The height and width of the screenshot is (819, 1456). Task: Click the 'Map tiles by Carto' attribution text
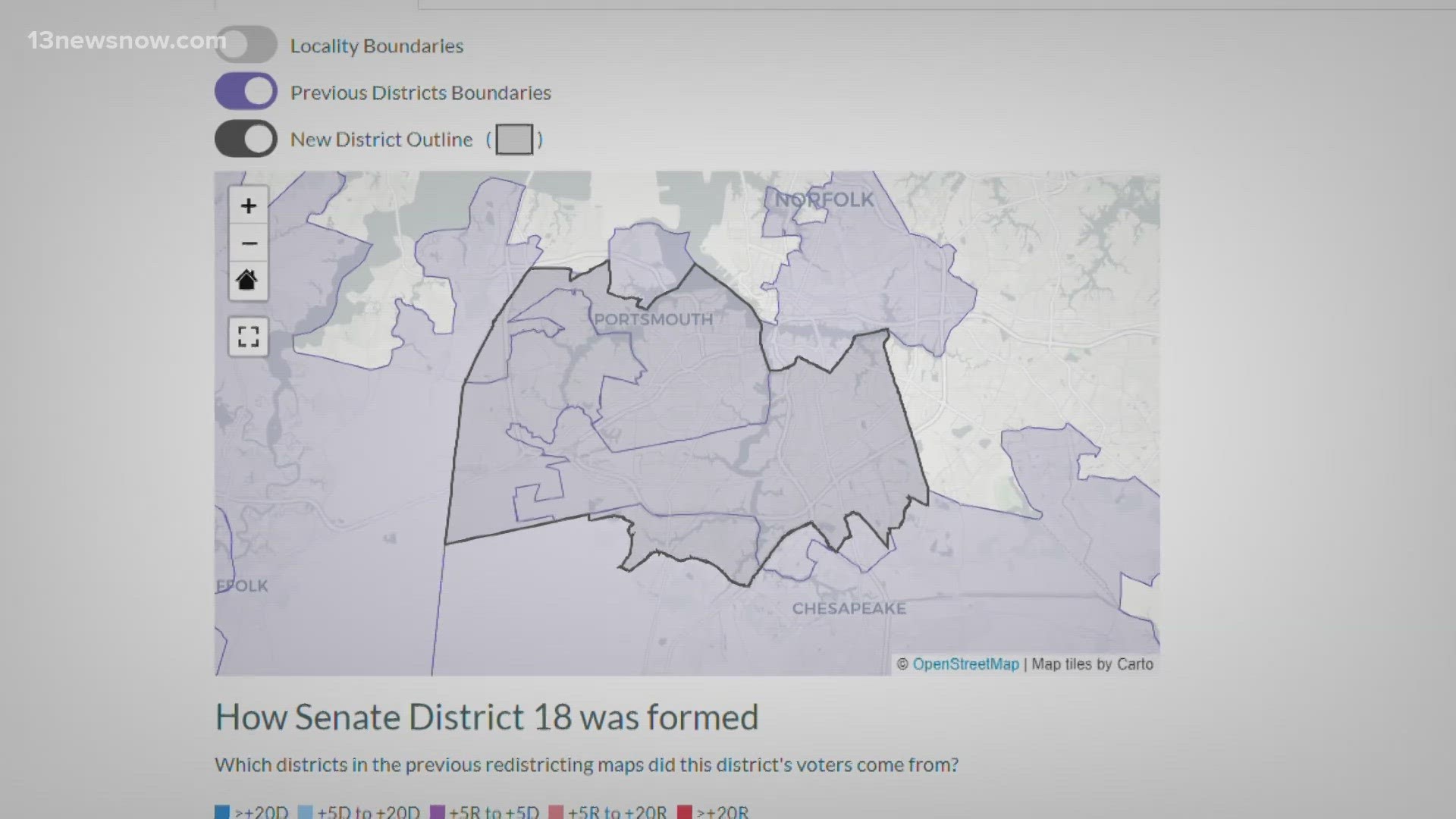1092,664
